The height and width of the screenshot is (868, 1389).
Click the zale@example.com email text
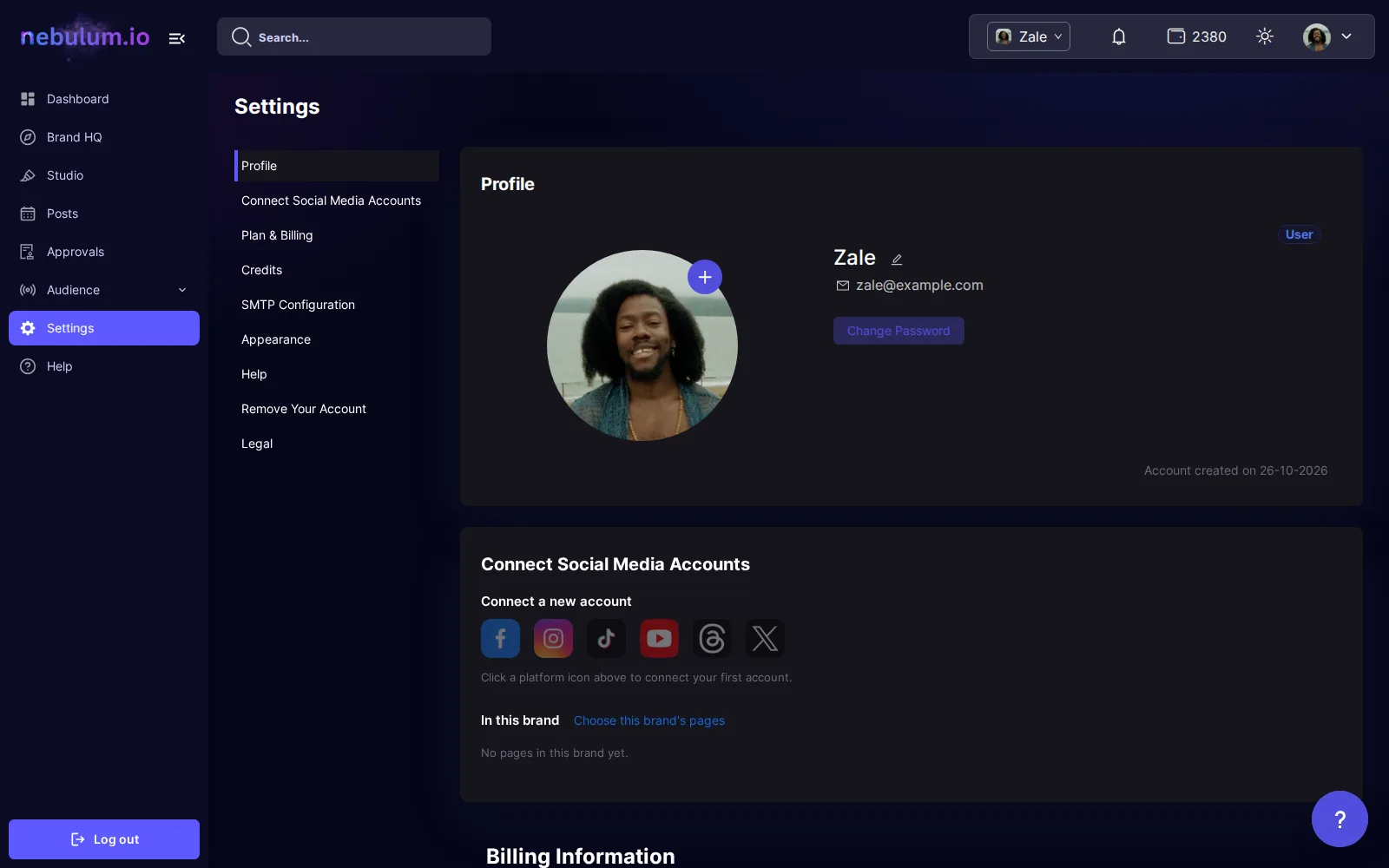tap(919, 286)
